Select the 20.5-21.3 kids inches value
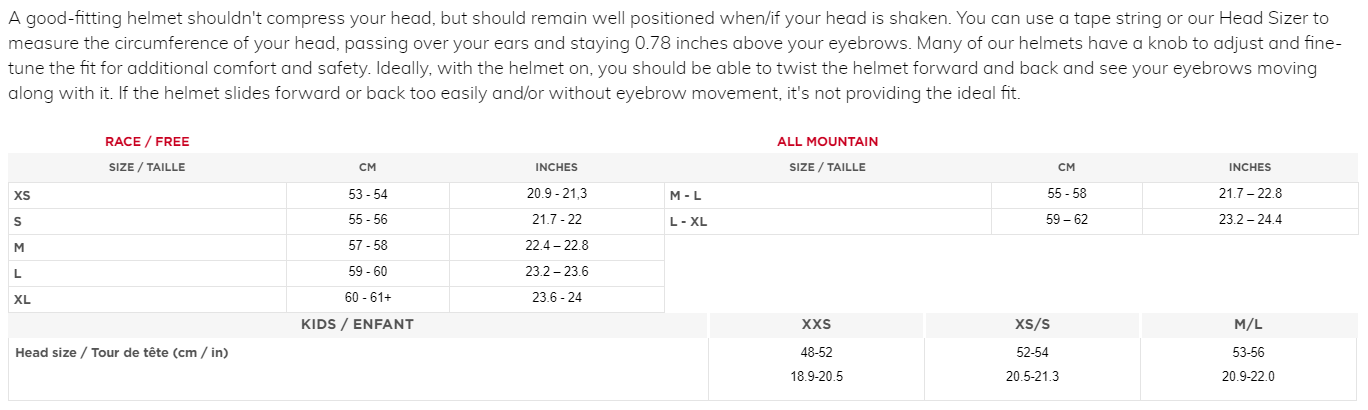 coord(1032,377)
